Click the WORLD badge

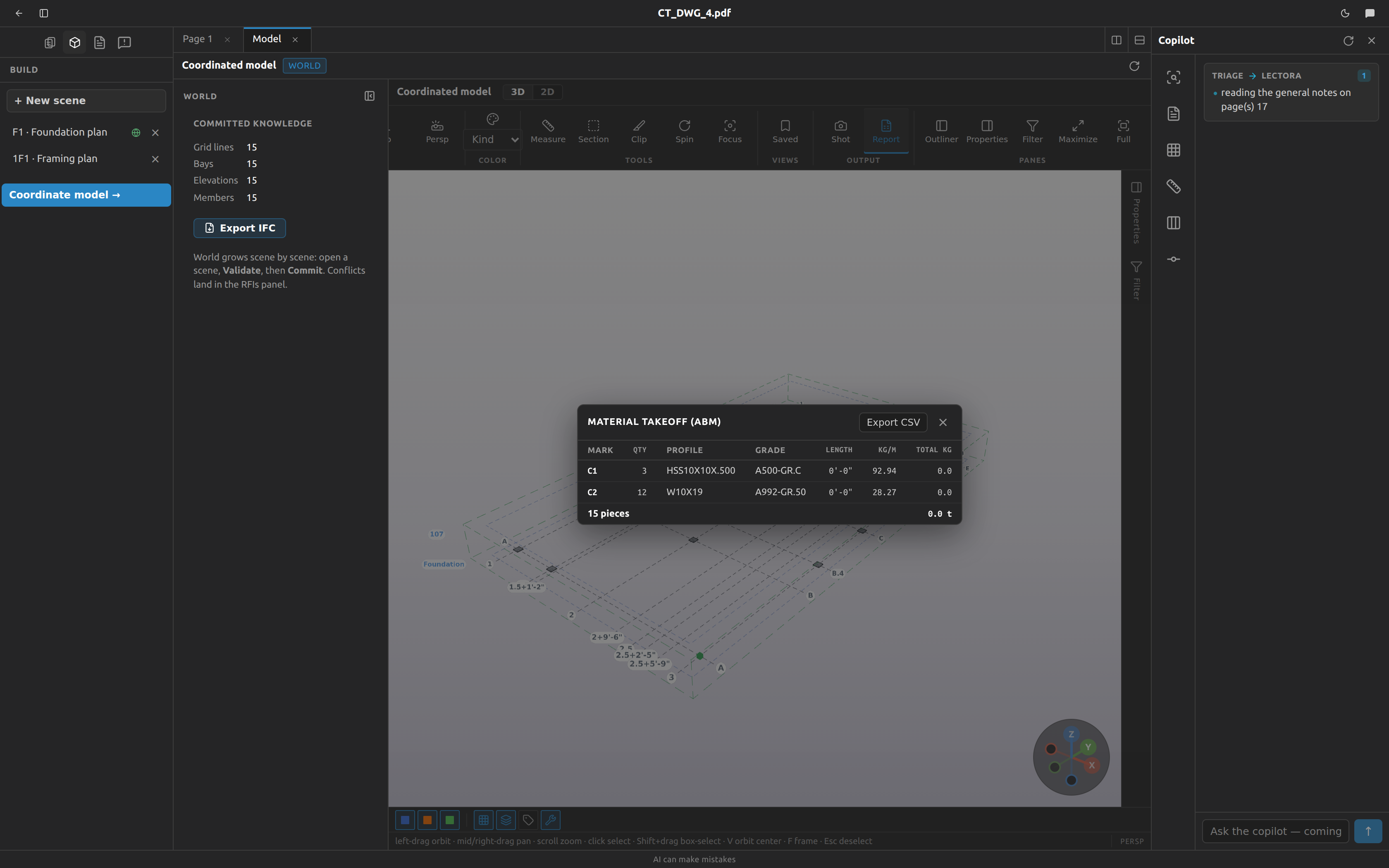pyautogui.click(x=304, y=65)
